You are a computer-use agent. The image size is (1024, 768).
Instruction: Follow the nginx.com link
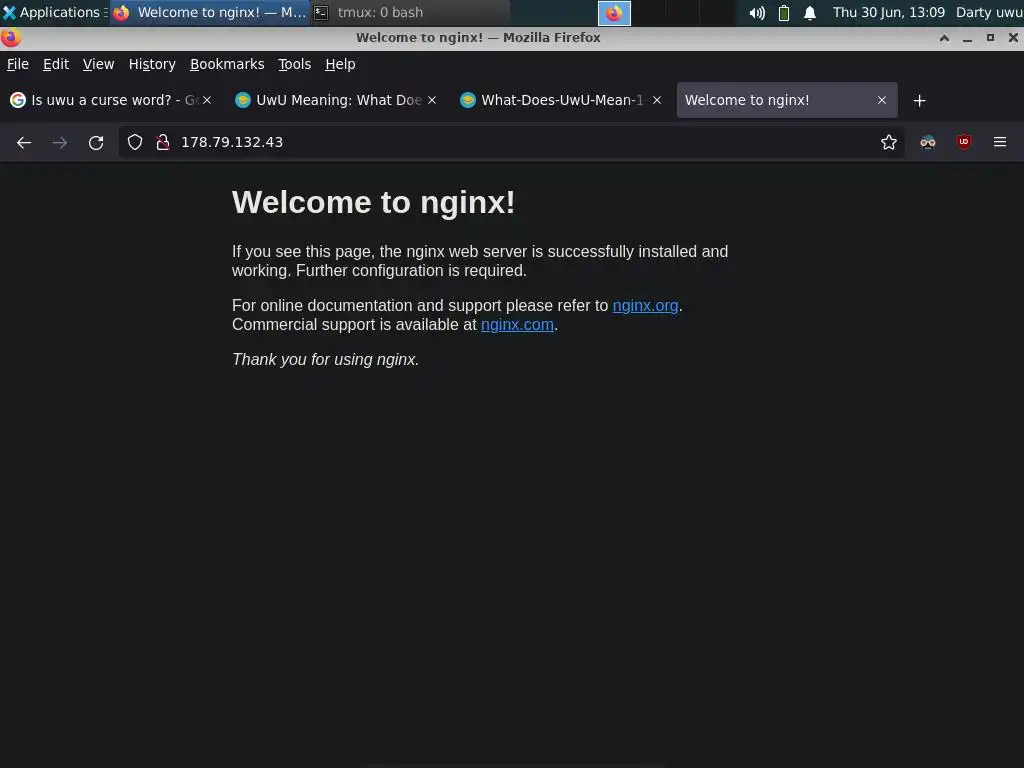coord(517,325)
